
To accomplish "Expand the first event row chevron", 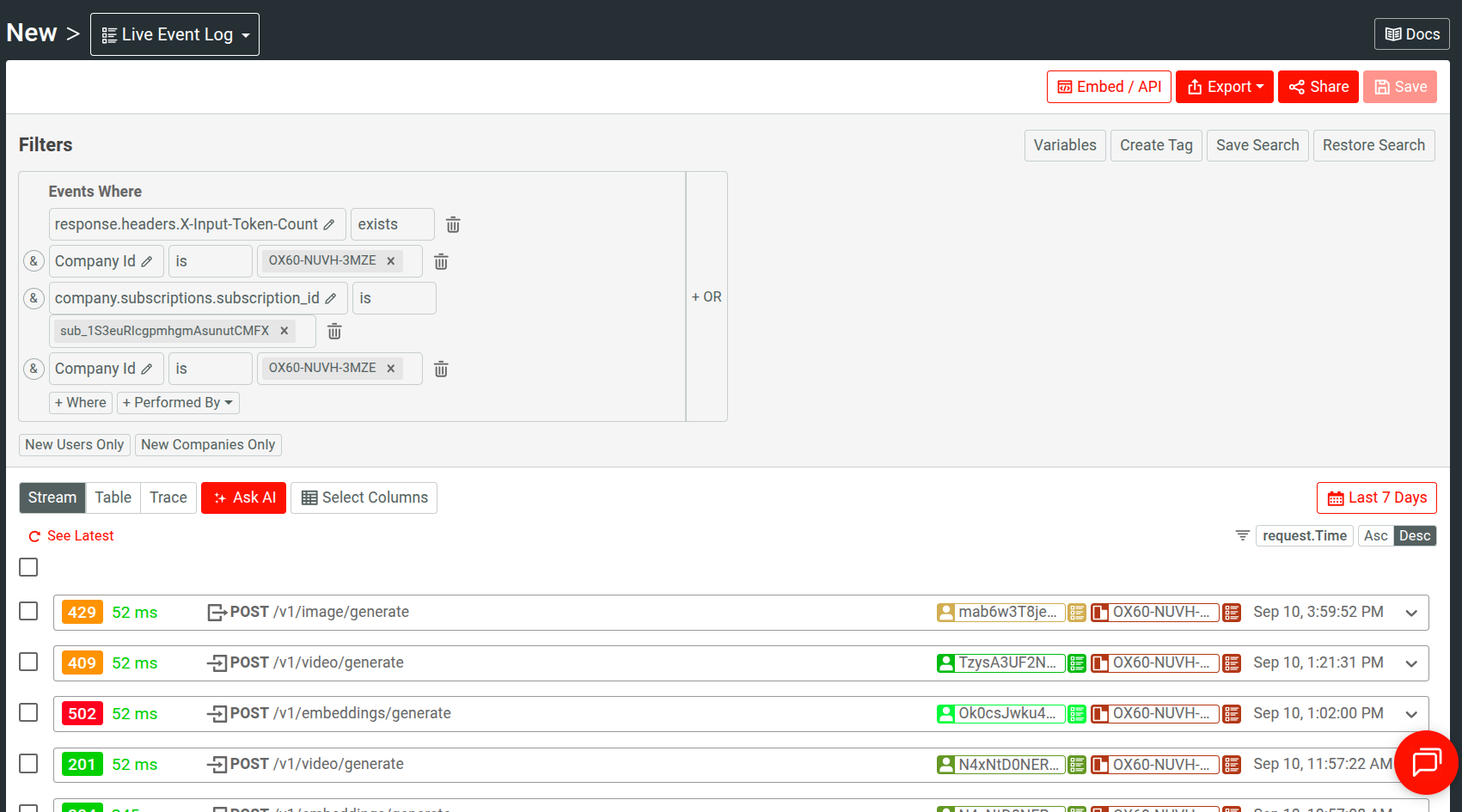I will (x=1411, y=613).
